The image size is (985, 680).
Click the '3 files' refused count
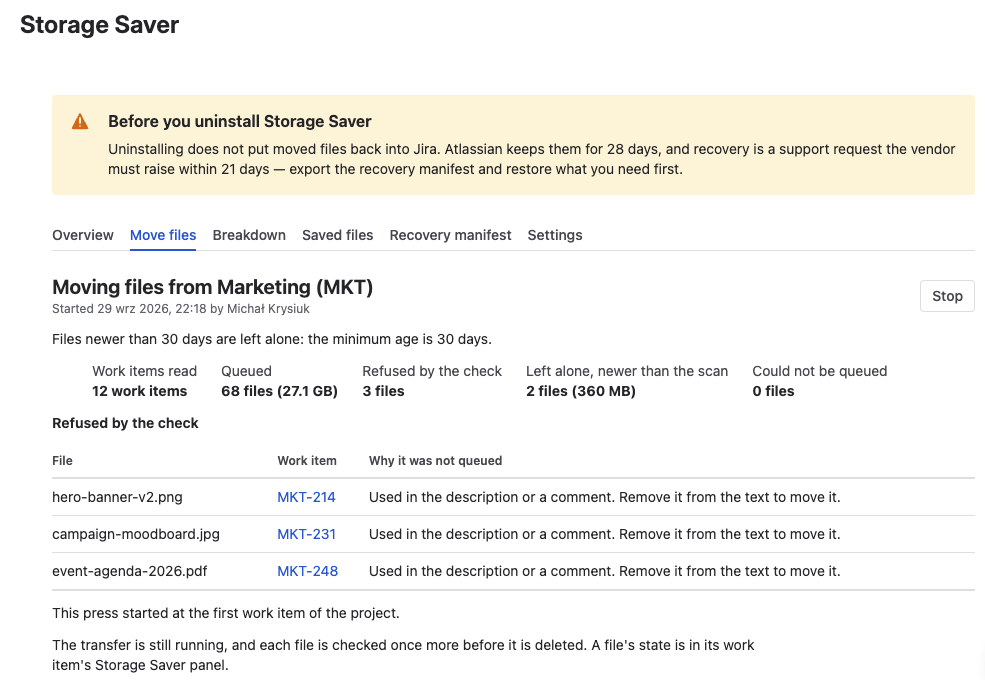click(x=383, y=391)
